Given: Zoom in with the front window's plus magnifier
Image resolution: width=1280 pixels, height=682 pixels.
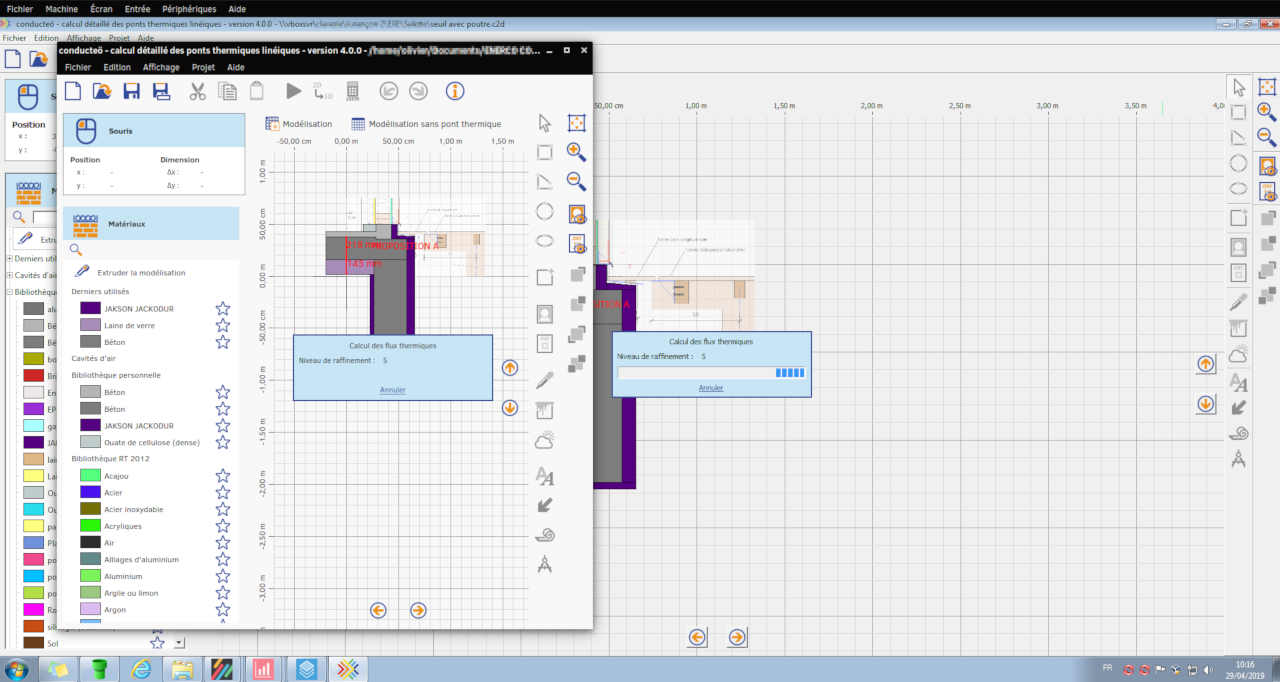Looking at the screenshot, I should pos(576,152).
